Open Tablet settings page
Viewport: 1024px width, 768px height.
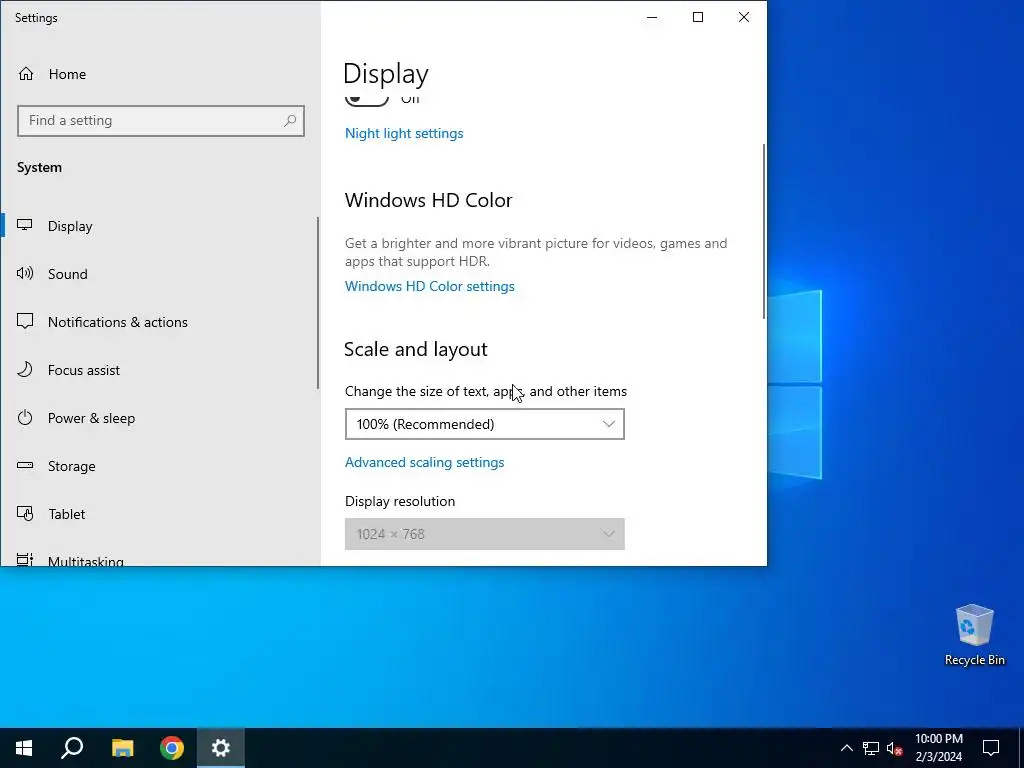tap(66, 514)
